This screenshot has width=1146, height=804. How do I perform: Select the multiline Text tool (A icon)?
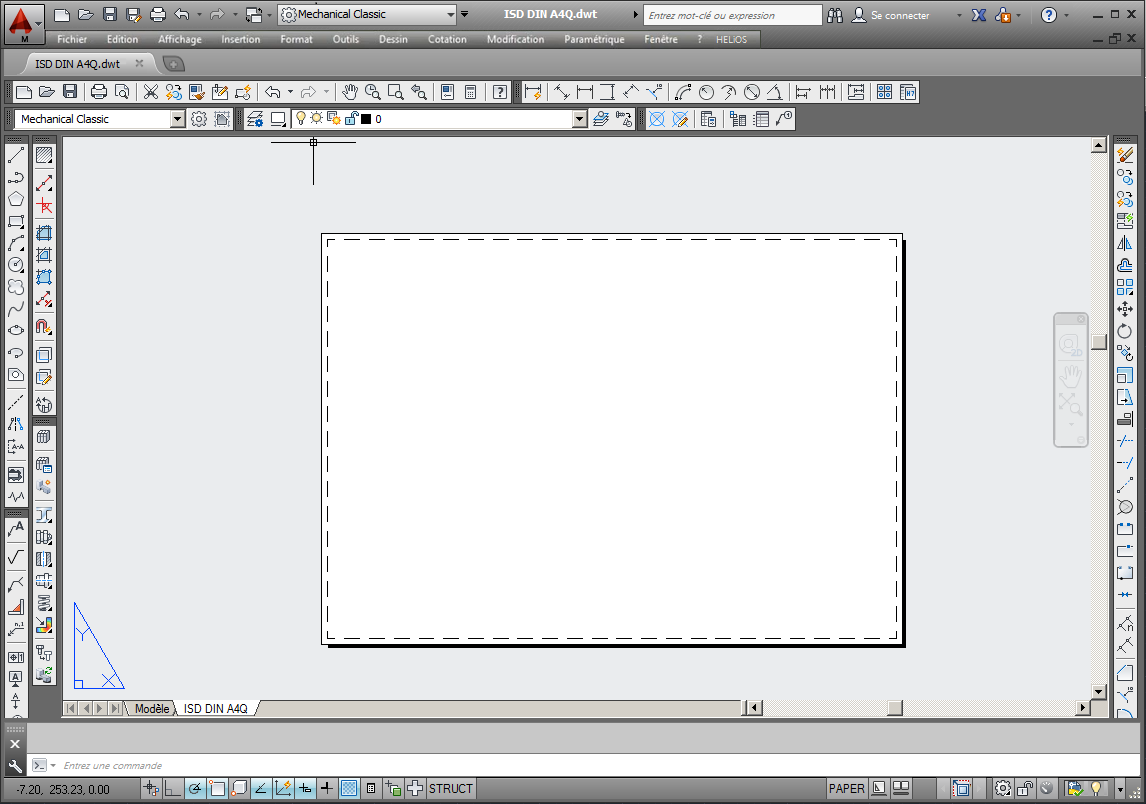pos(16,527)
